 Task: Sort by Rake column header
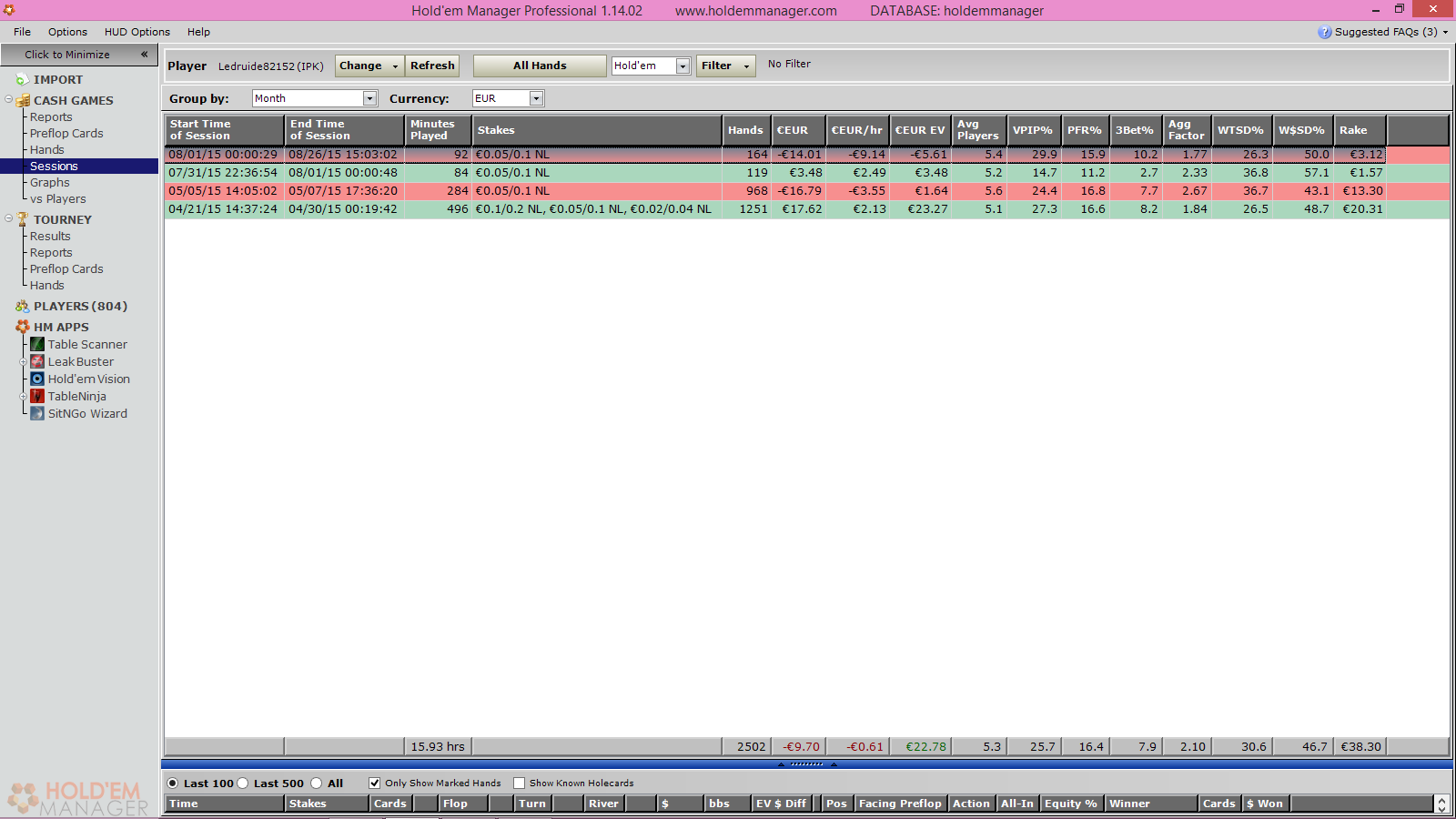1360,130
